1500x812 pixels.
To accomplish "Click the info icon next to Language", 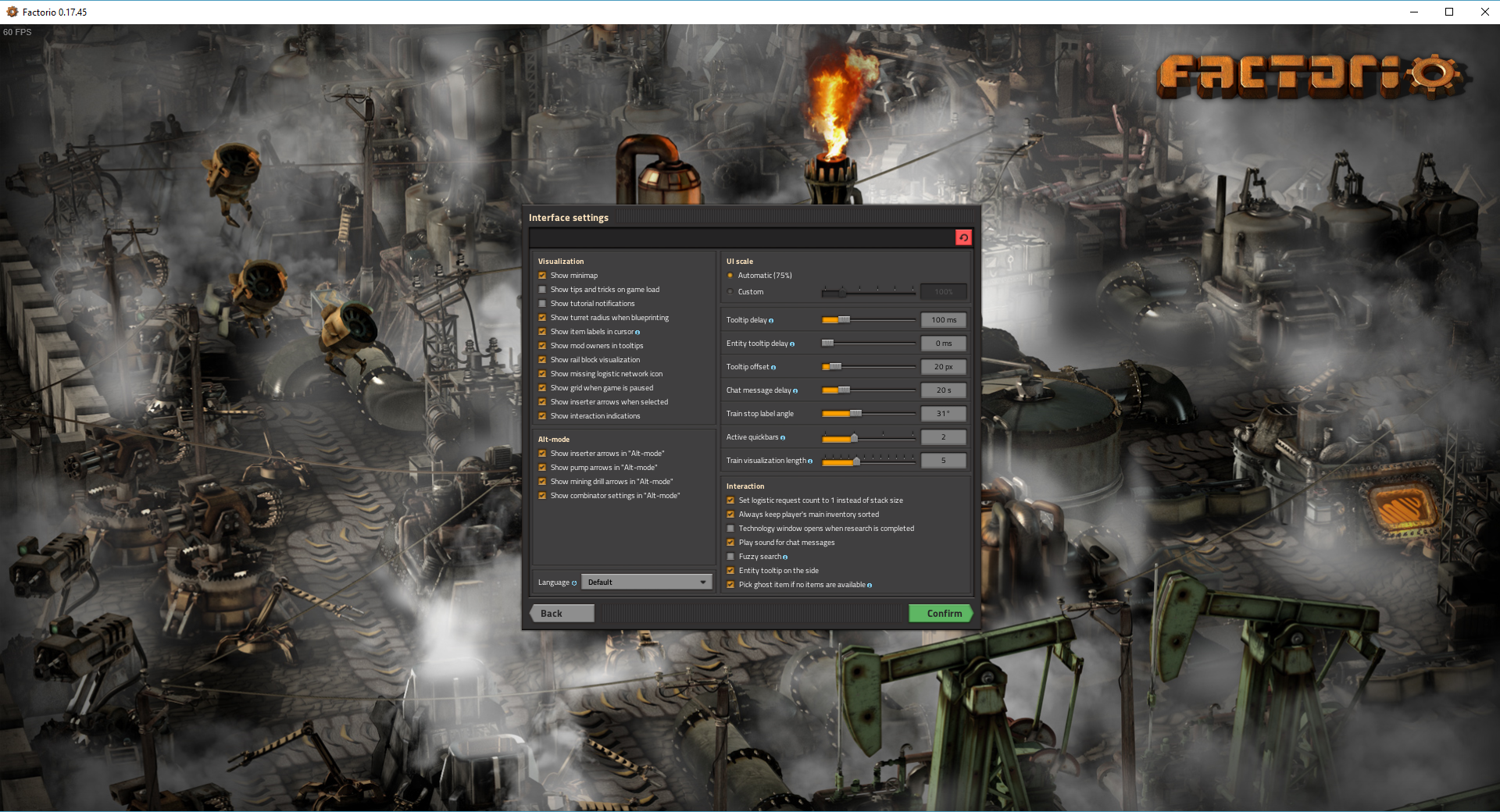I will [574, 583].
